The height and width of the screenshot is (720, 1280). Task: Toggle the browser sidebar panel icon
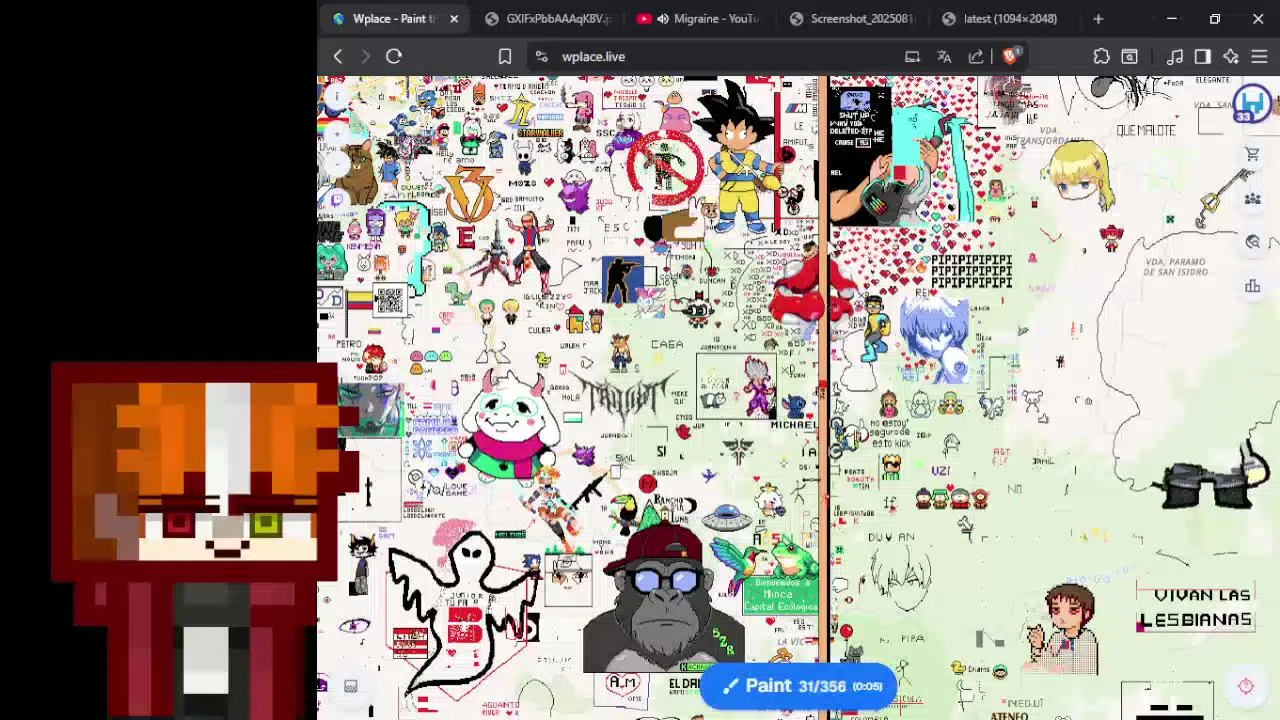click(1203, 57)
